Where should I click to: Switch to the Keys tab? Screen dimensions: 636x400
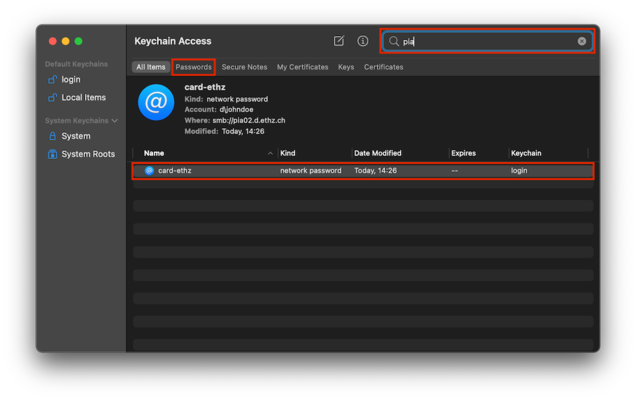coord(346,67)
